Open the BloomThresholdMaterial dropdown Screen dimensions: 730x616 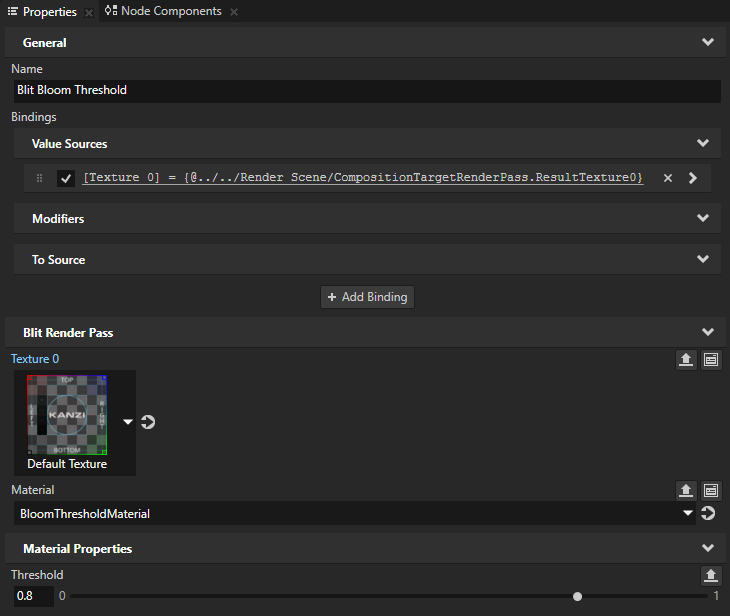point(688,513)
